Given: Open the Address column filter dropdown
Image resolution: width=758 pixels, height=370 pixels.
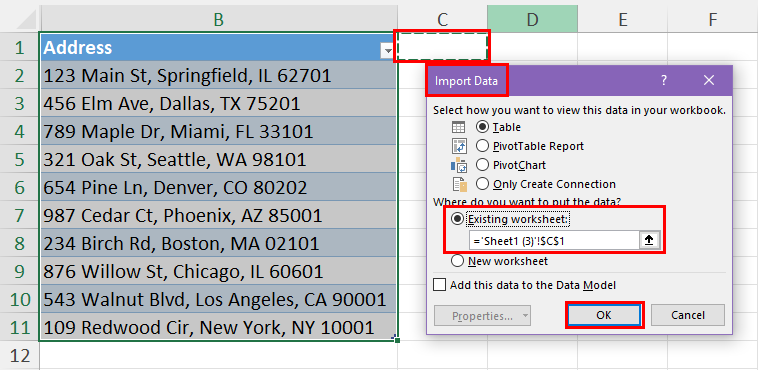Looking at the screenshot, I should pos(387,50).
